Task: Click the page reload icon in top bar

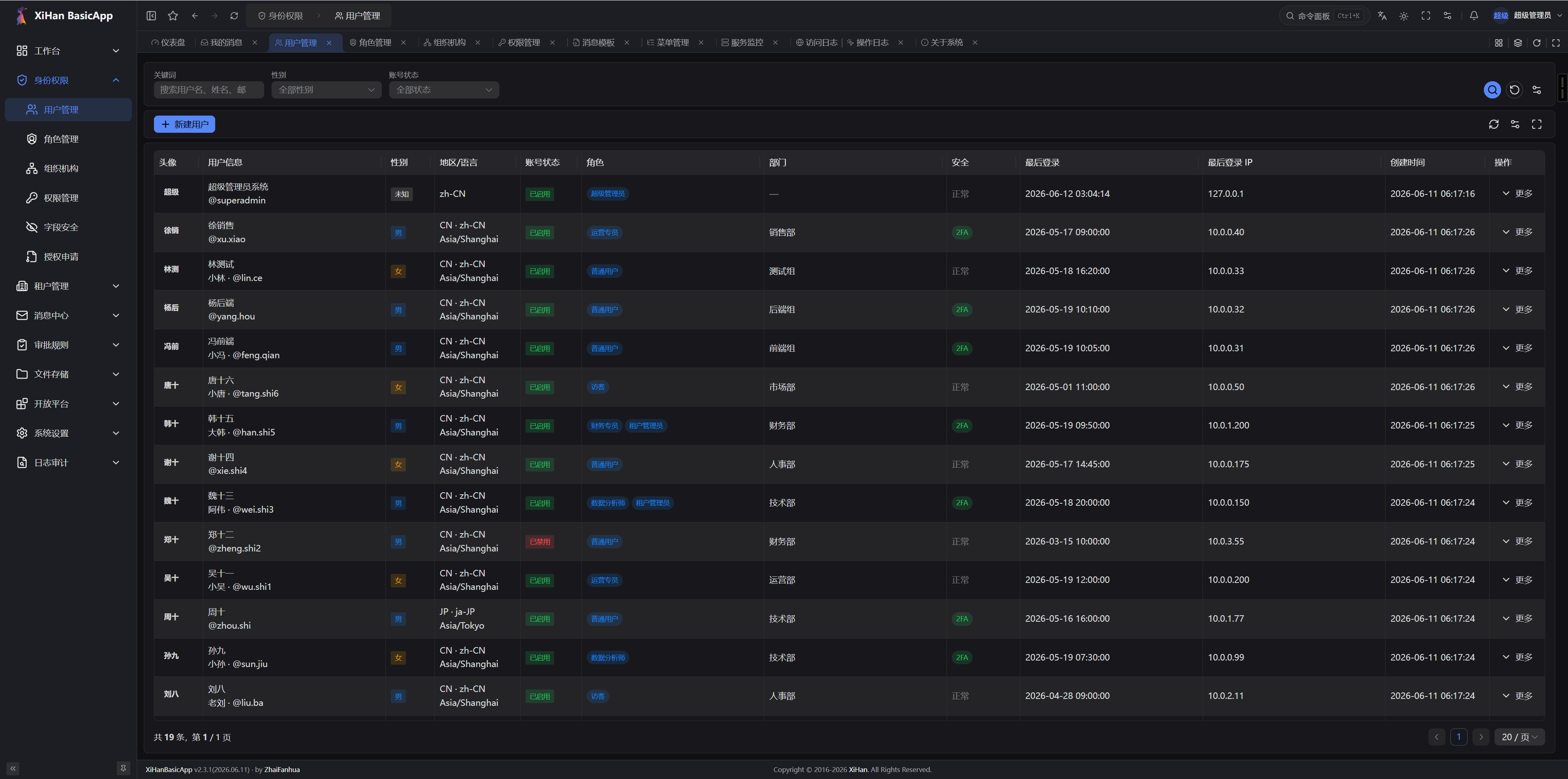Action: pyautogui.click(x=234, y=16)
